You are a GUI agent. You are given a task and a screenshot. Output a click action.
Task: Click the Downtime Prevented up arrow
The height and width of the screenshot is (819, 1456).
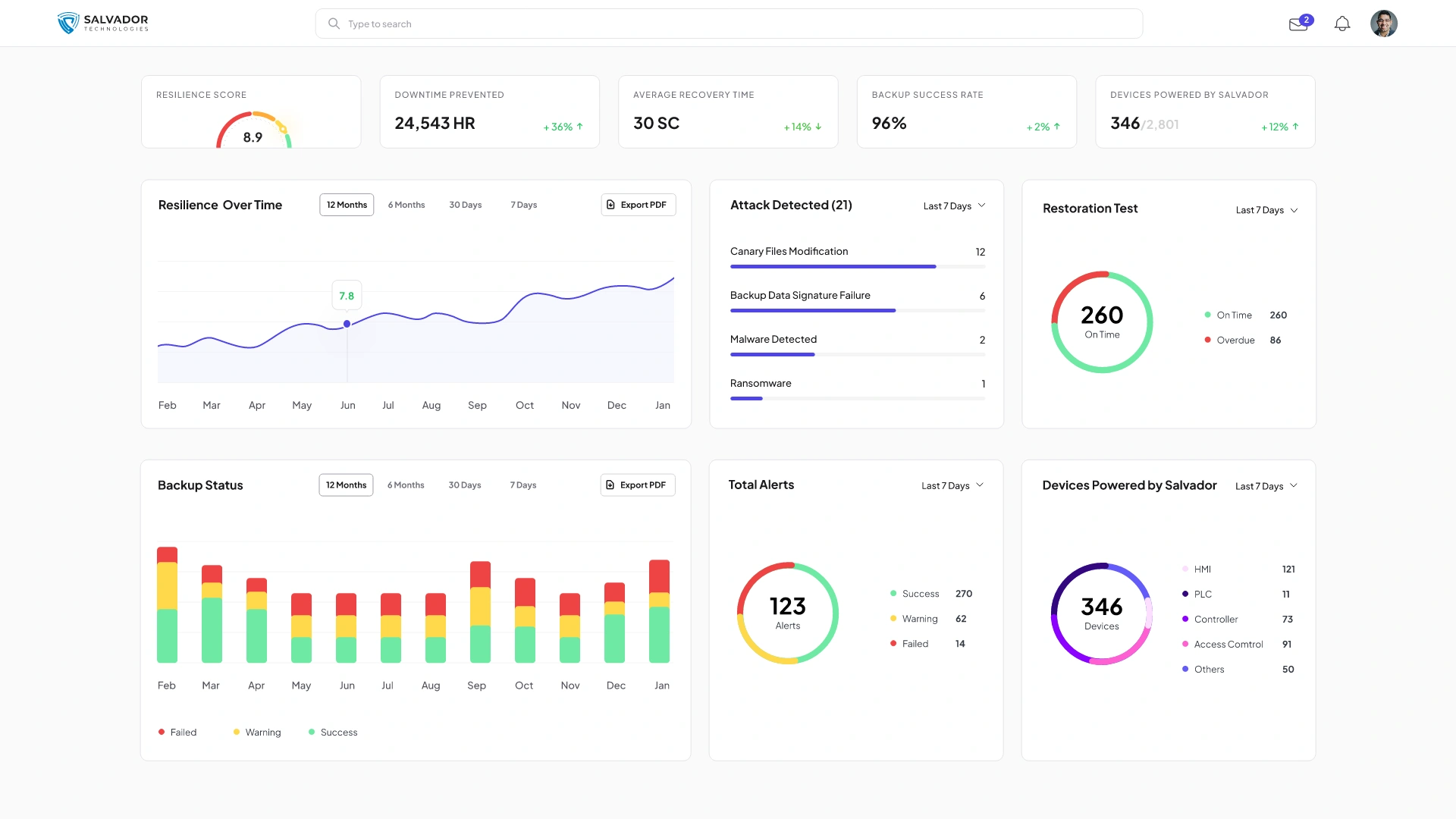tap(579, 127)
